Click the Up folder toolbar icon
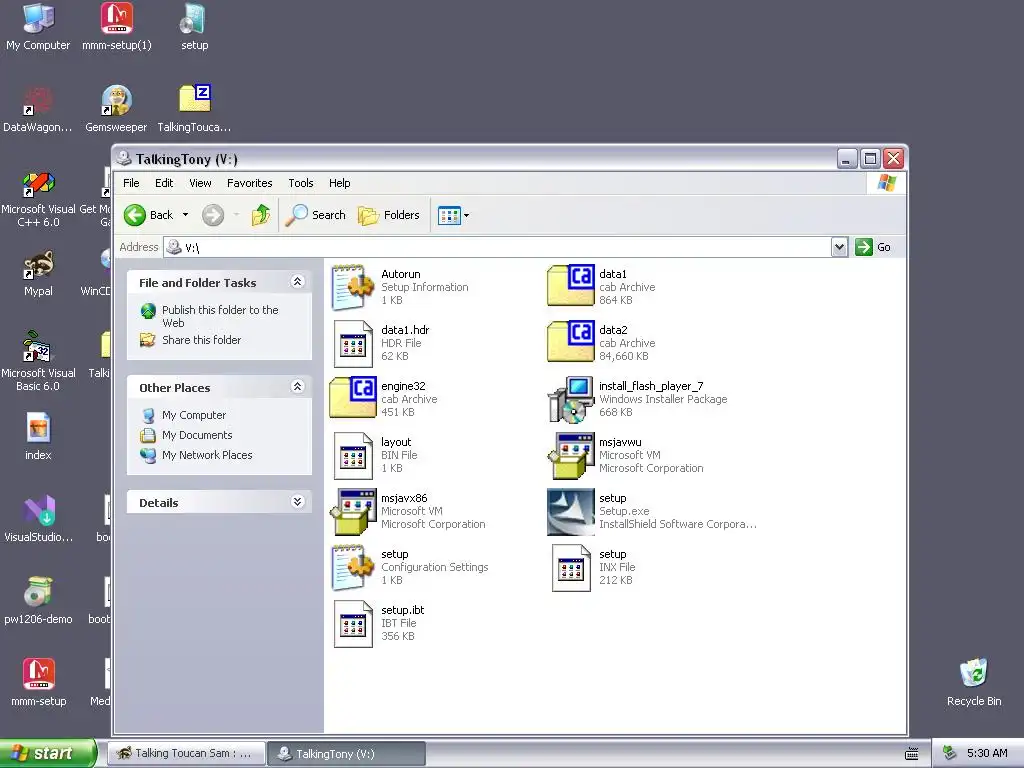This screenshot has width=1024, height=768. (x=261, y=215)
